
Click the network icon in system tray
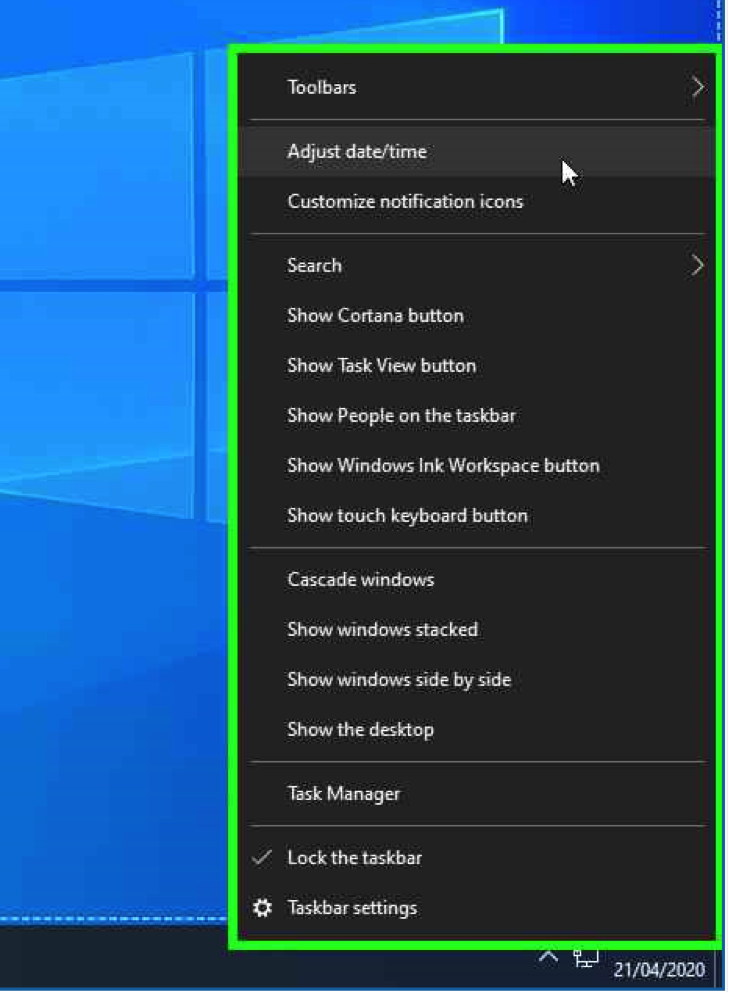point(585,958)
